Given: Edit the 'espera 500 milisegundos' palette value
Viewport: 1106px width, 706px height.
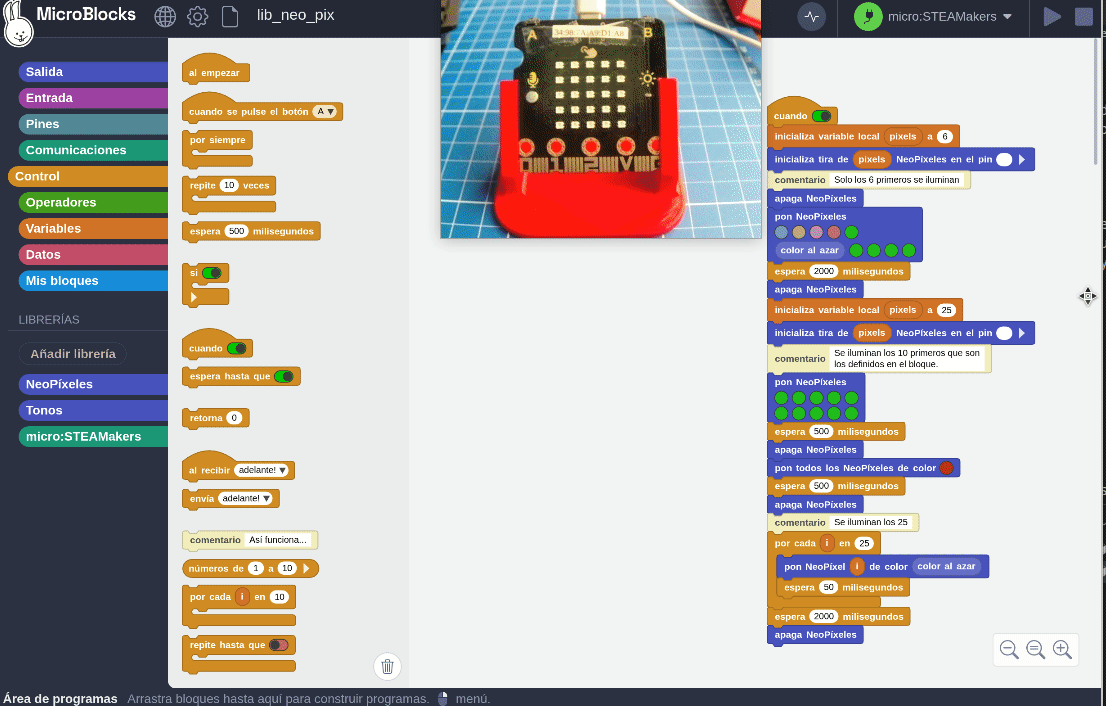Looking at the screenshot, I should click(236, 231).
